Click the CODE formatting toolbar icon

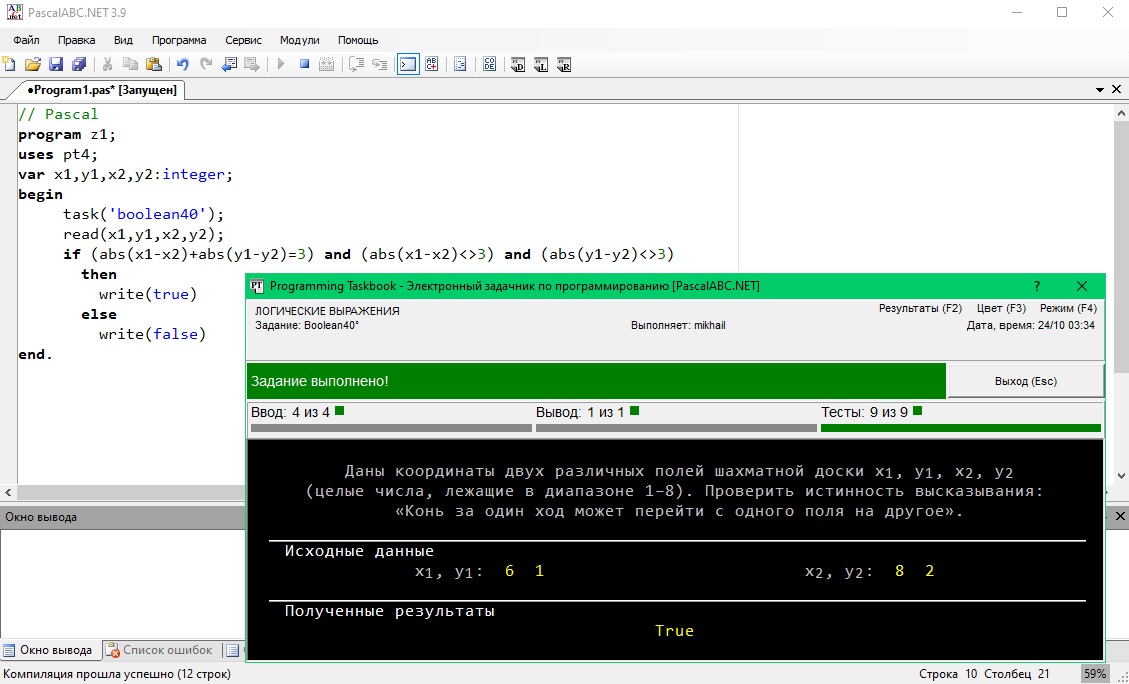click(x=490, y=65)
